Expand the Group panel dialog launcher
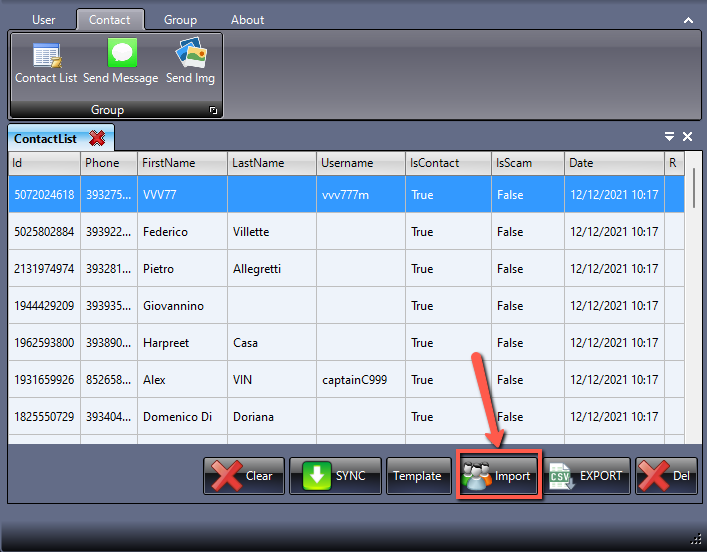The width and height of the screenshot is (707, 552). pos(213,111)
